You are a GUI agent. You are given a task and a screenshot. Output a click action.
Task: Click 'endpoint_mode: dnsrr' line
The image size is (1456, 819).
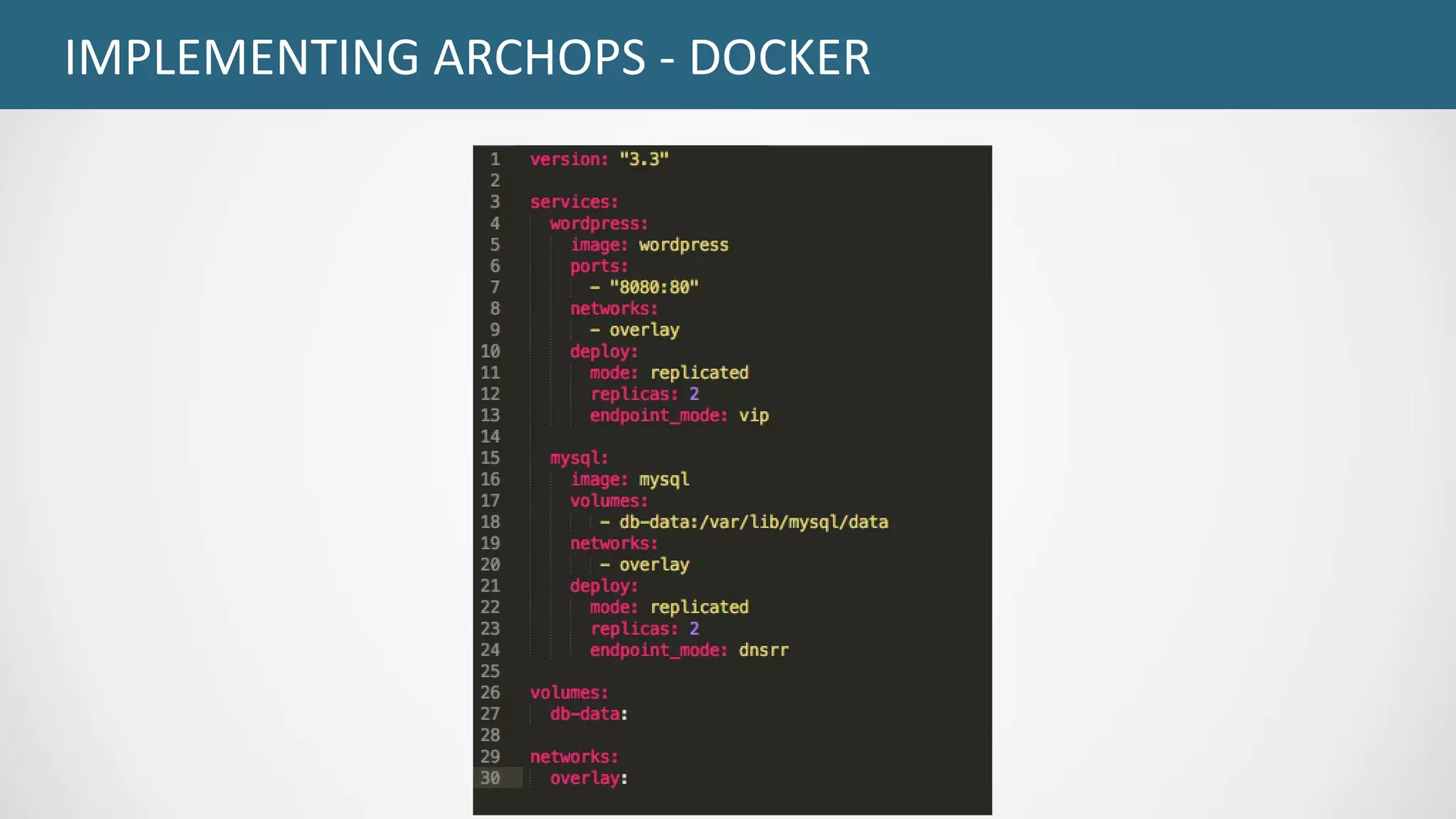coord(689,651)
